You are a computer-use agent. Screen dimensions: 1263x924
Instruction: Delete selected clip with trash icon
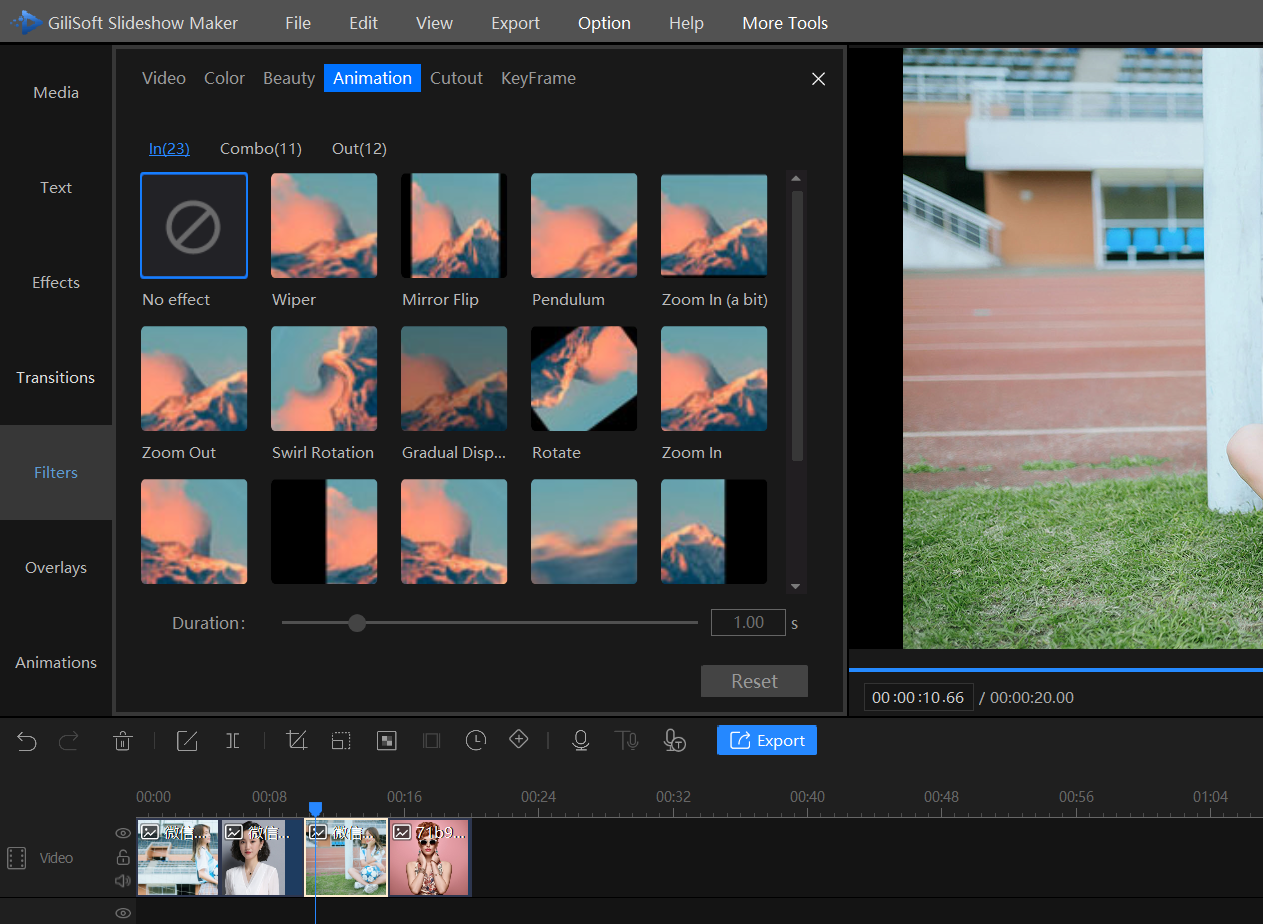click(123, 741)
